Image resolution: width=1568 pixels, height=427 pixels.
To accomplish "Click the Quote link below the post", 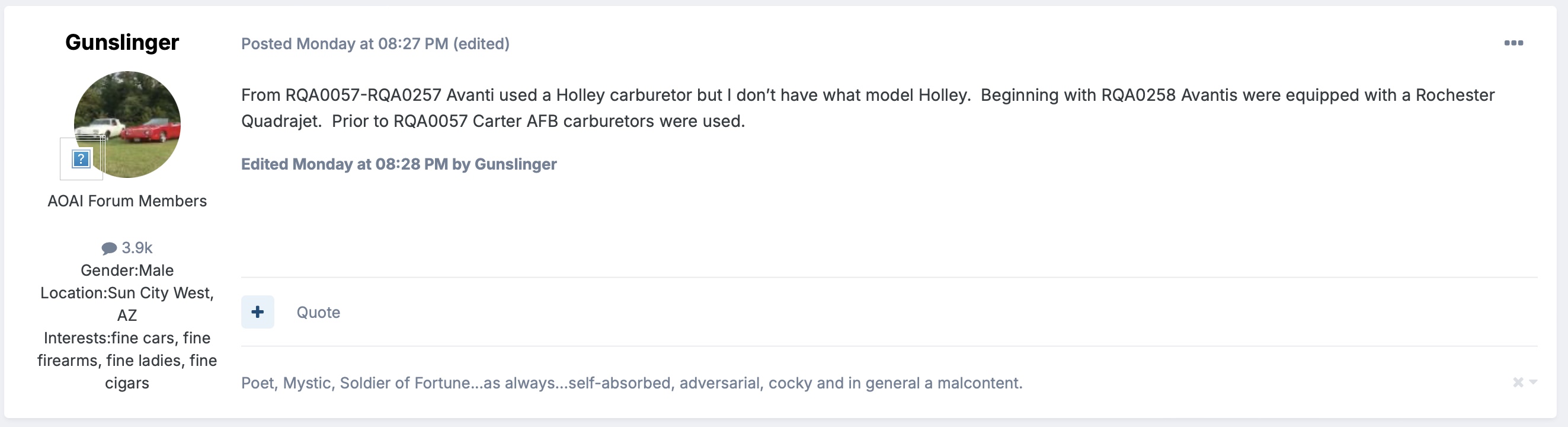I will (x=318, y=313).
